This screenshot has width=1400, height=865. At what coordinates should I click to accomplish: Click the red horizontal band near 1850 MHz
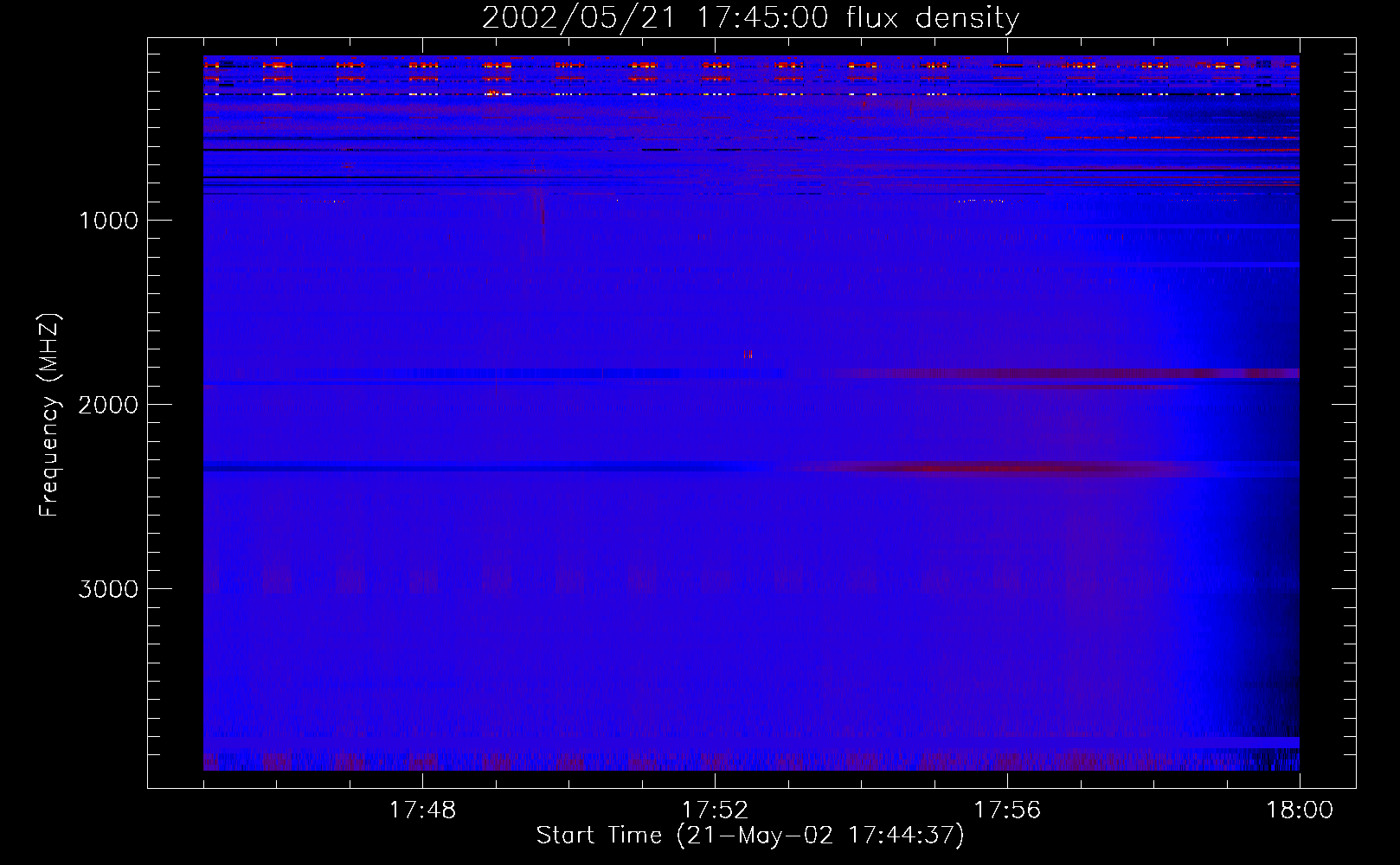1064,374
